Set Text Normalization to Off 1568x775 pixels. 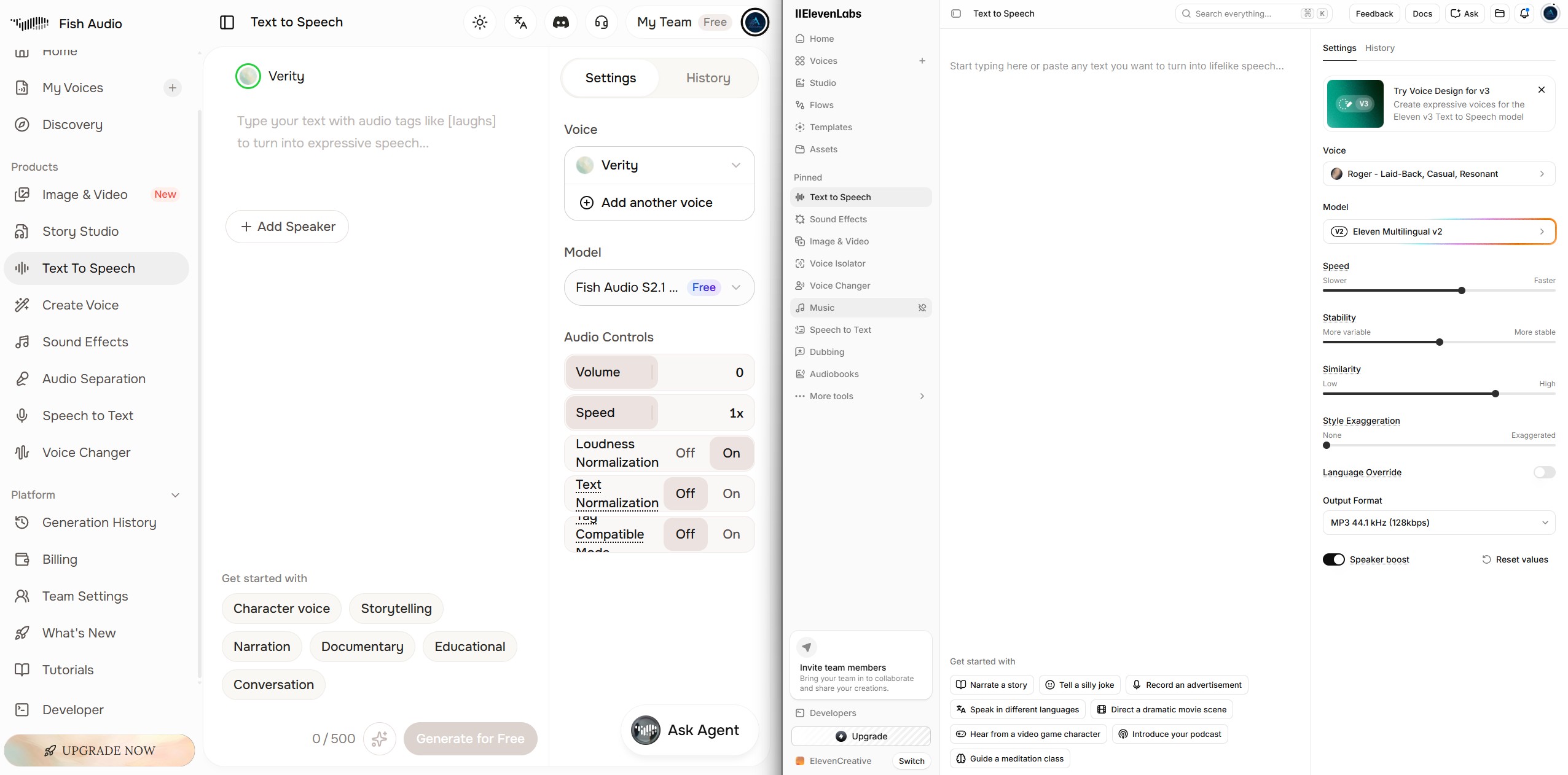[x=685, y=494]
